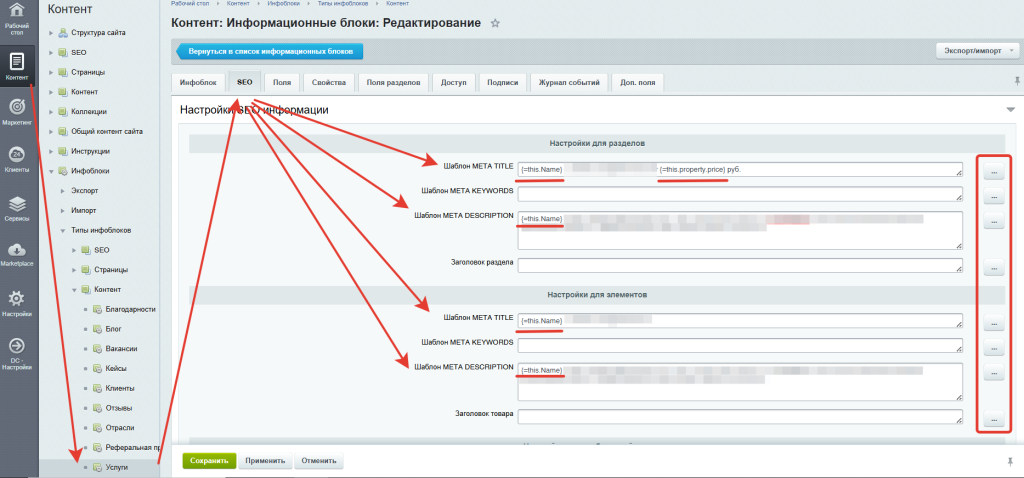The image size is (1024, 478).
Task: Select Услуги in the content tree
Action: 116,468
